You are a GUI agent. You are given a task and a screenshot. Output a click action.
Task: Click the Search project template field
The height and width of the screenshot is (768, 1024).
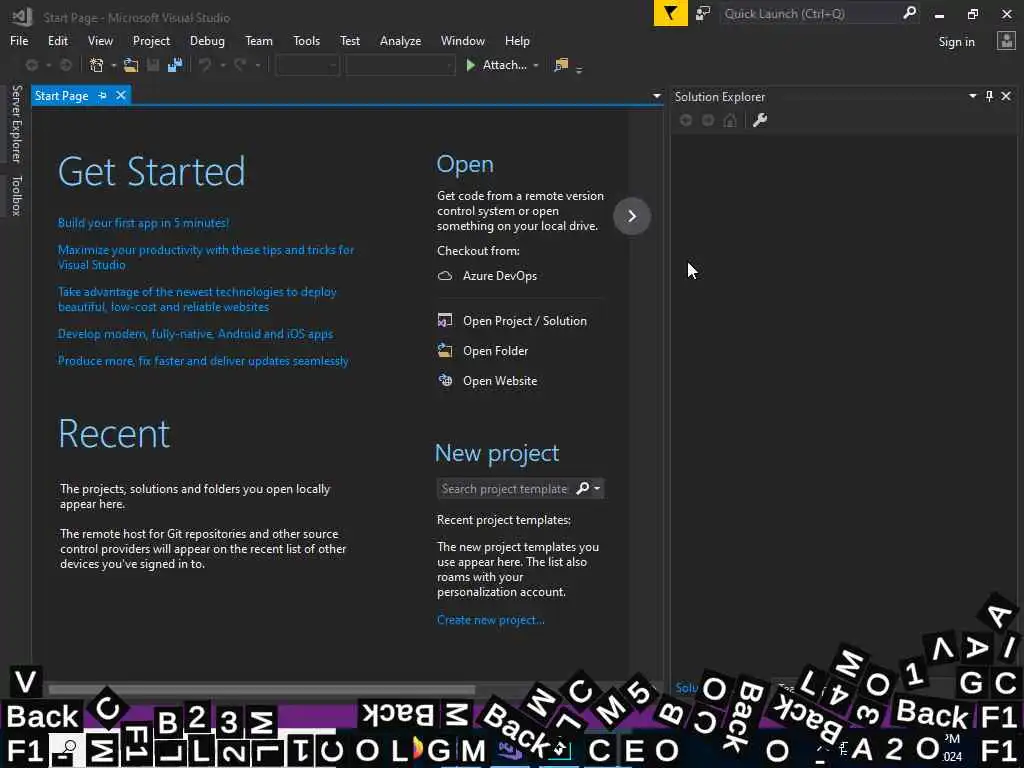[x=504, y=488]
